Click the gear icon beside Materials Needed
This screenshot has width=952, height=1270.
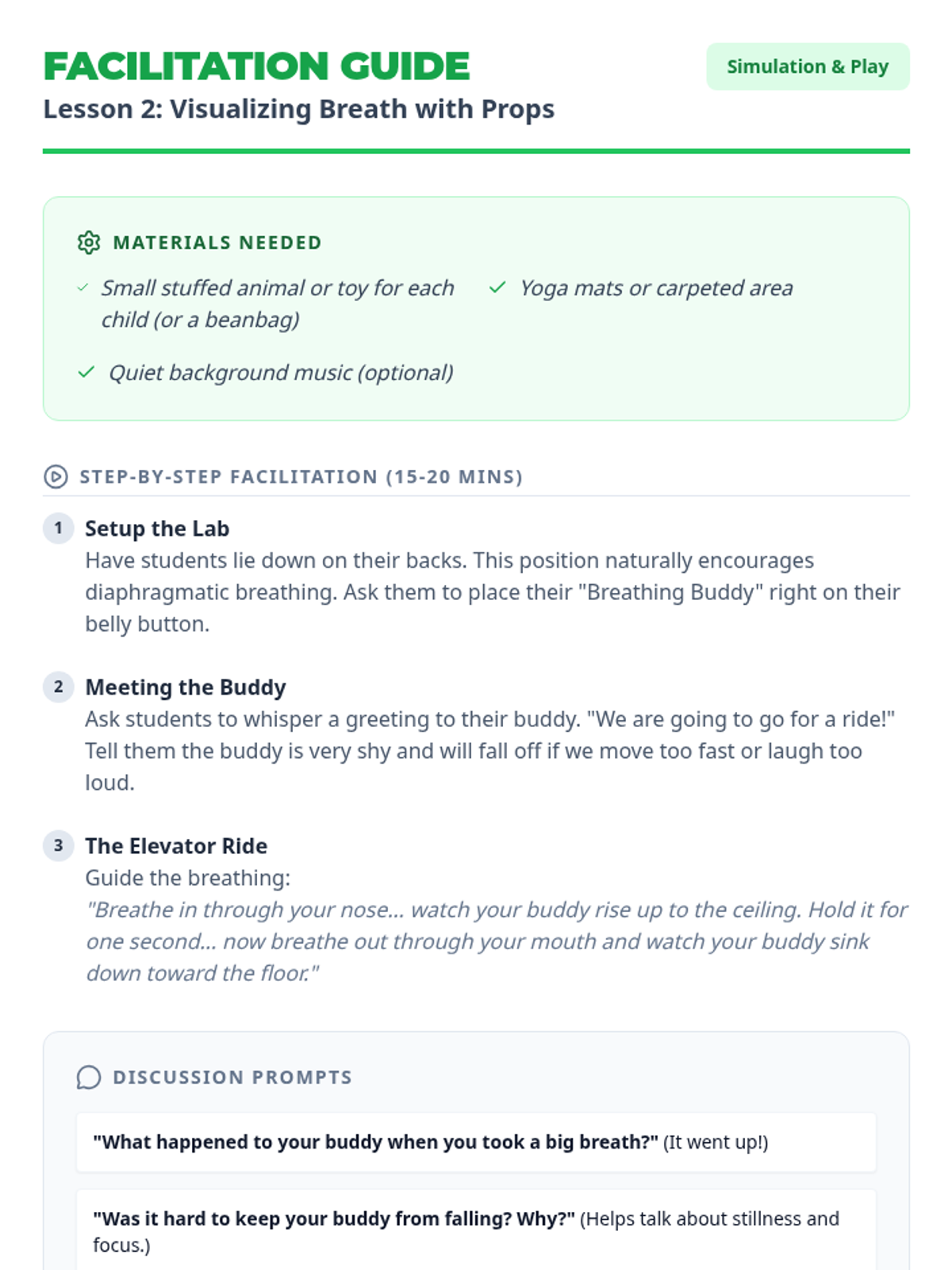click(x=89, y=242)
